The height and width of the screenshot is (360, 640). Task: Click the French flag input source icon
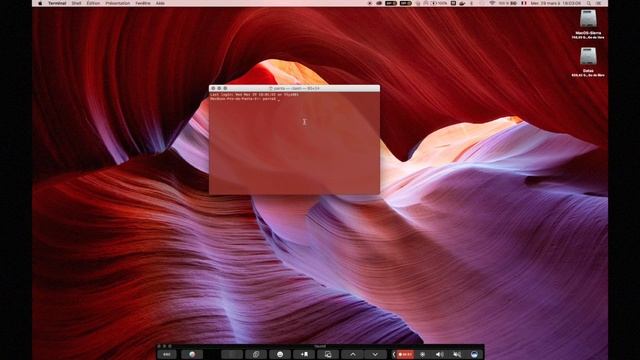(x=524, y=3)
